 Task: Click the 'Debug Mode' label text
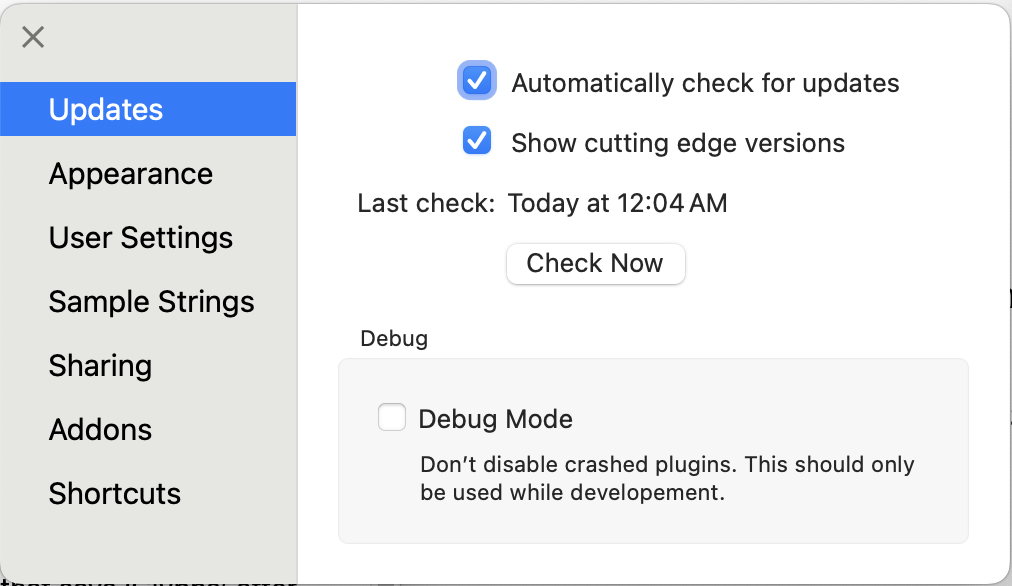coord(495,419)
